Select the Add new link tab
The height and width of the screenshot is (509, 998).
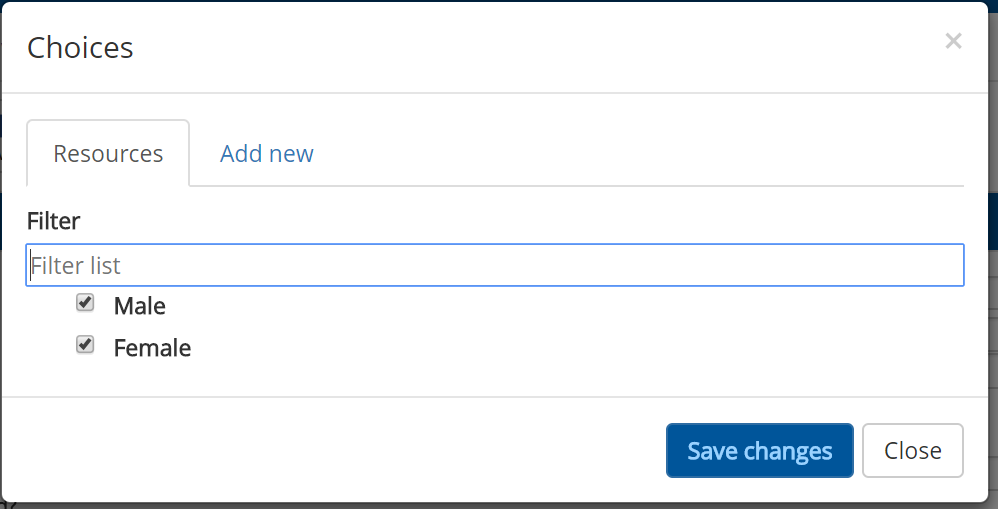click(x=267, y=154)
